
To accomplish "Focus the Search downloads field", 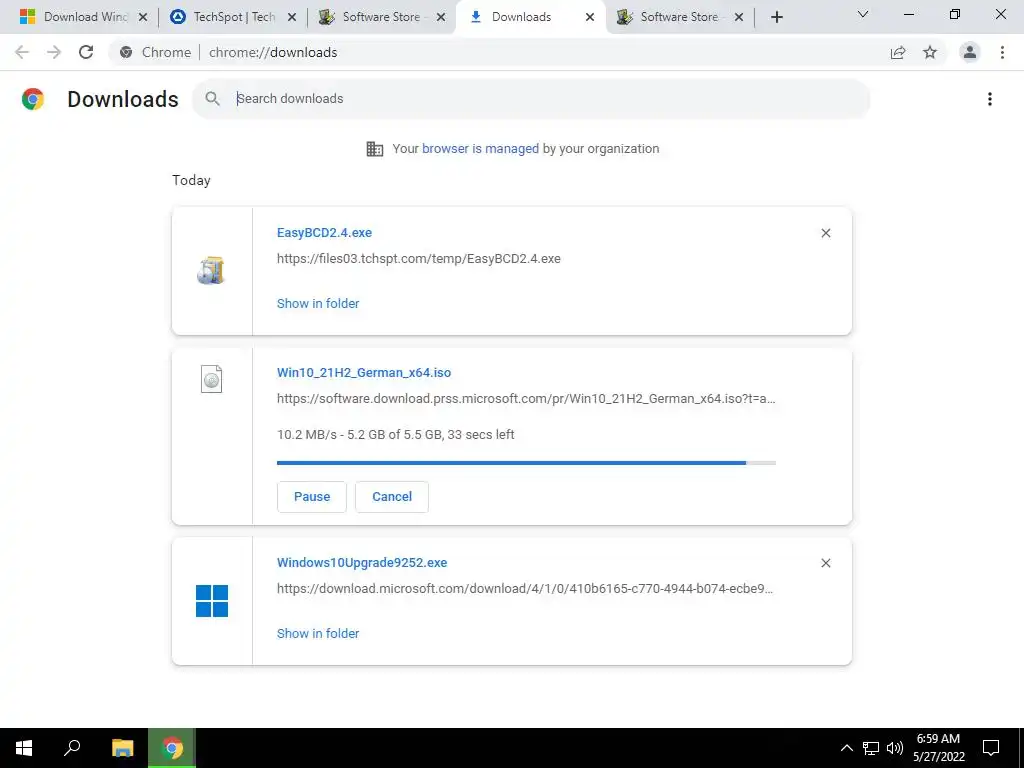I will [x=531, y=99].
